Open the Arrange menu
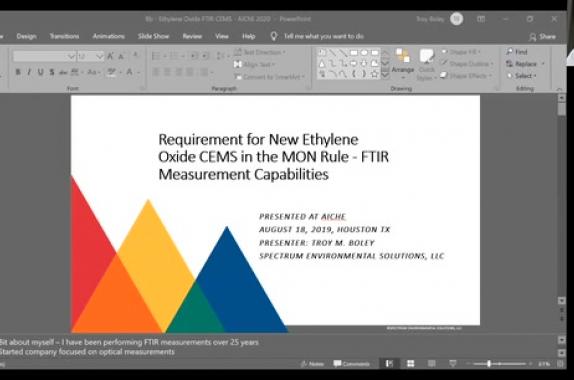574x380 pixels. click(x=403, y=64)
